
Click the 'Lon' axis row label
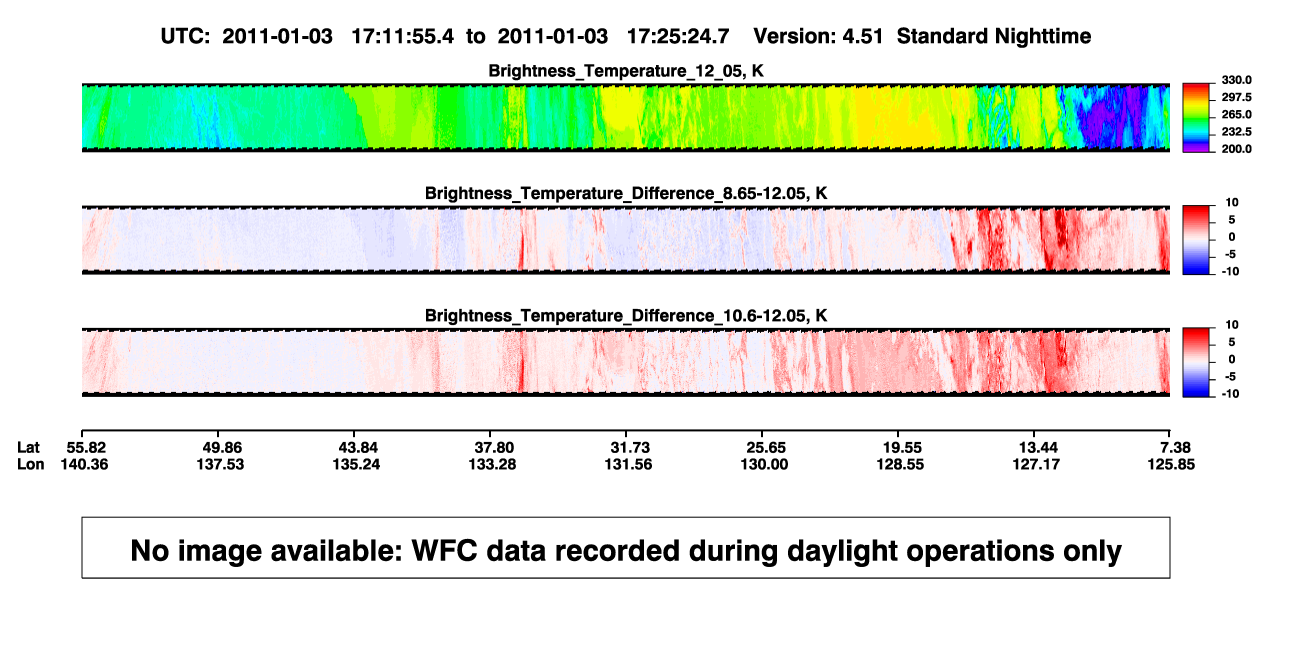pos(30,464)
